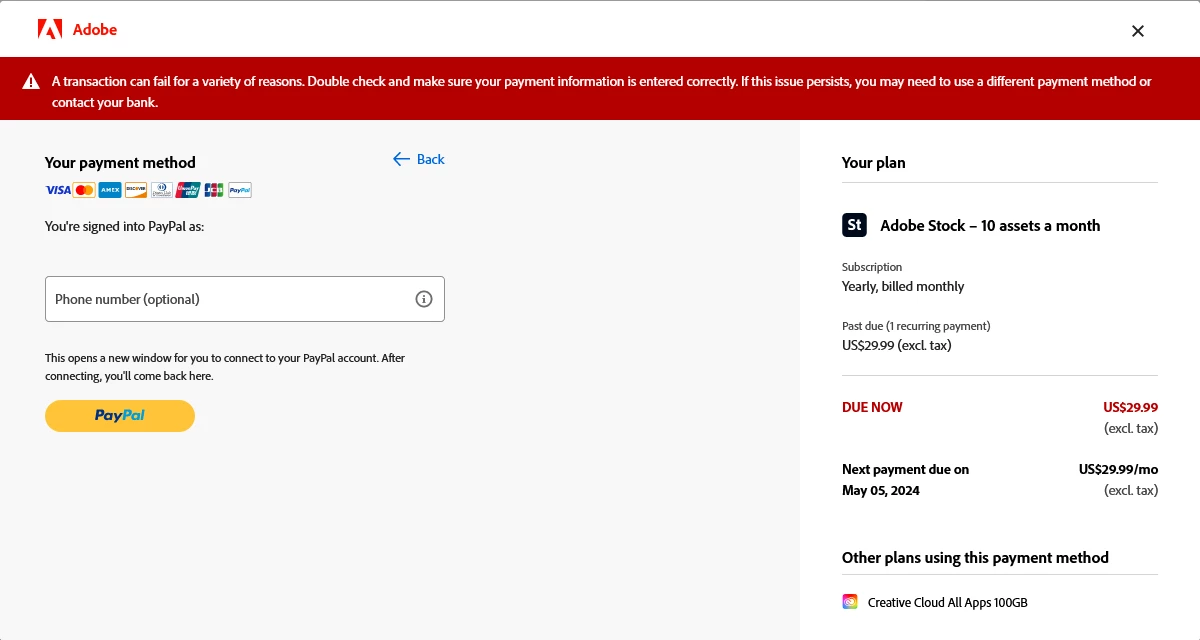Screen dimensions: 1200x640
Task: Click the Discover card icon
Action: 136,190
